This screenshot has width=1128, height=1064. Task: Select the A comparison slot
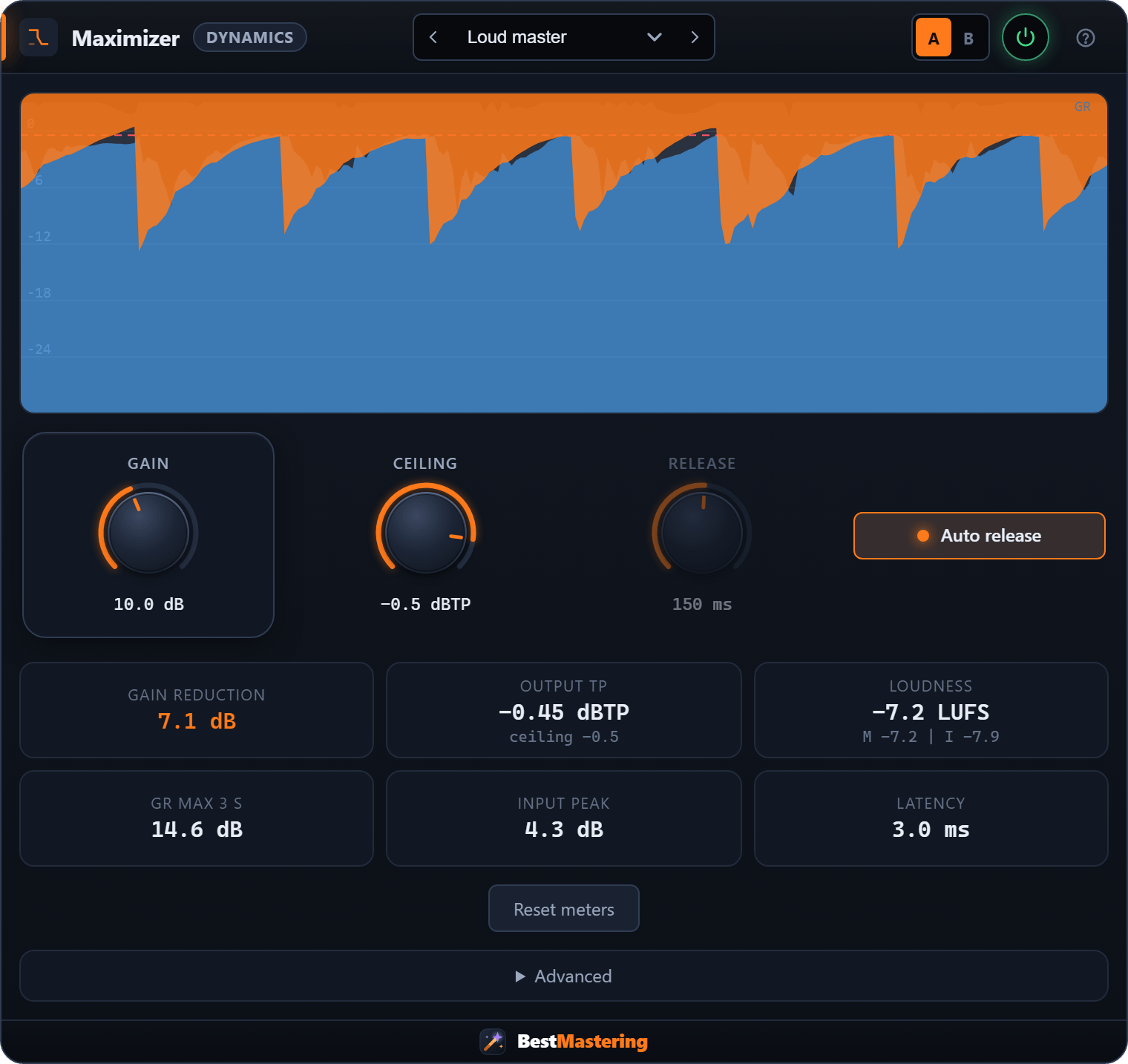(934, 38)
